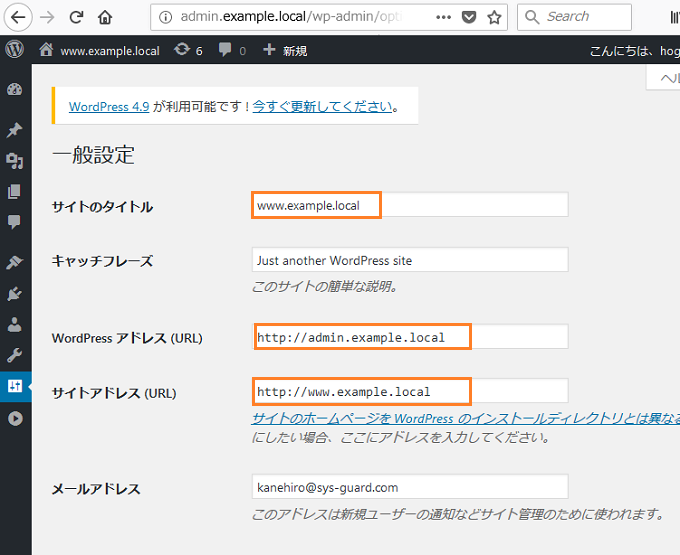Click the サイトアドレス (URL) field
Viewport: 680px width, 555px height.
[410, 391]
